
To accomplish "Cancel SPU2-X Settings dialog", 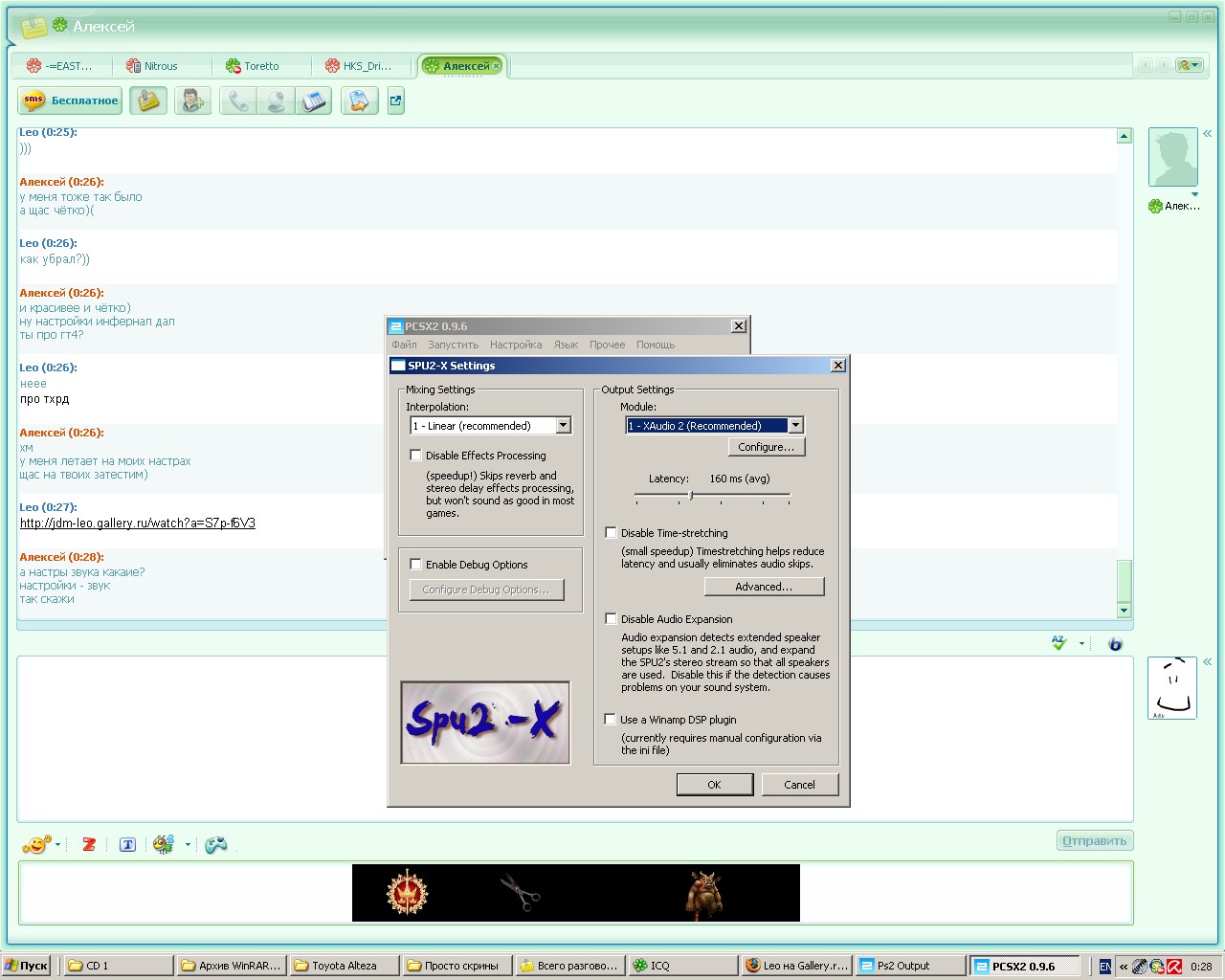I will coord(800,785).
